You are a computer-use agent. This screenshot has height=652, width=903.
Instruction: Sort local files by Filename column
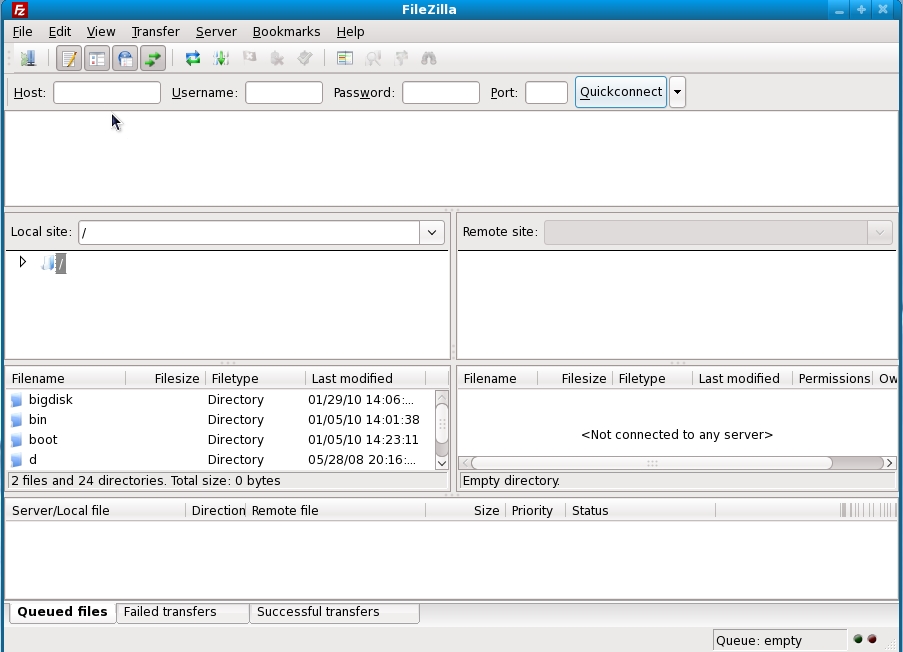point(66,378)
